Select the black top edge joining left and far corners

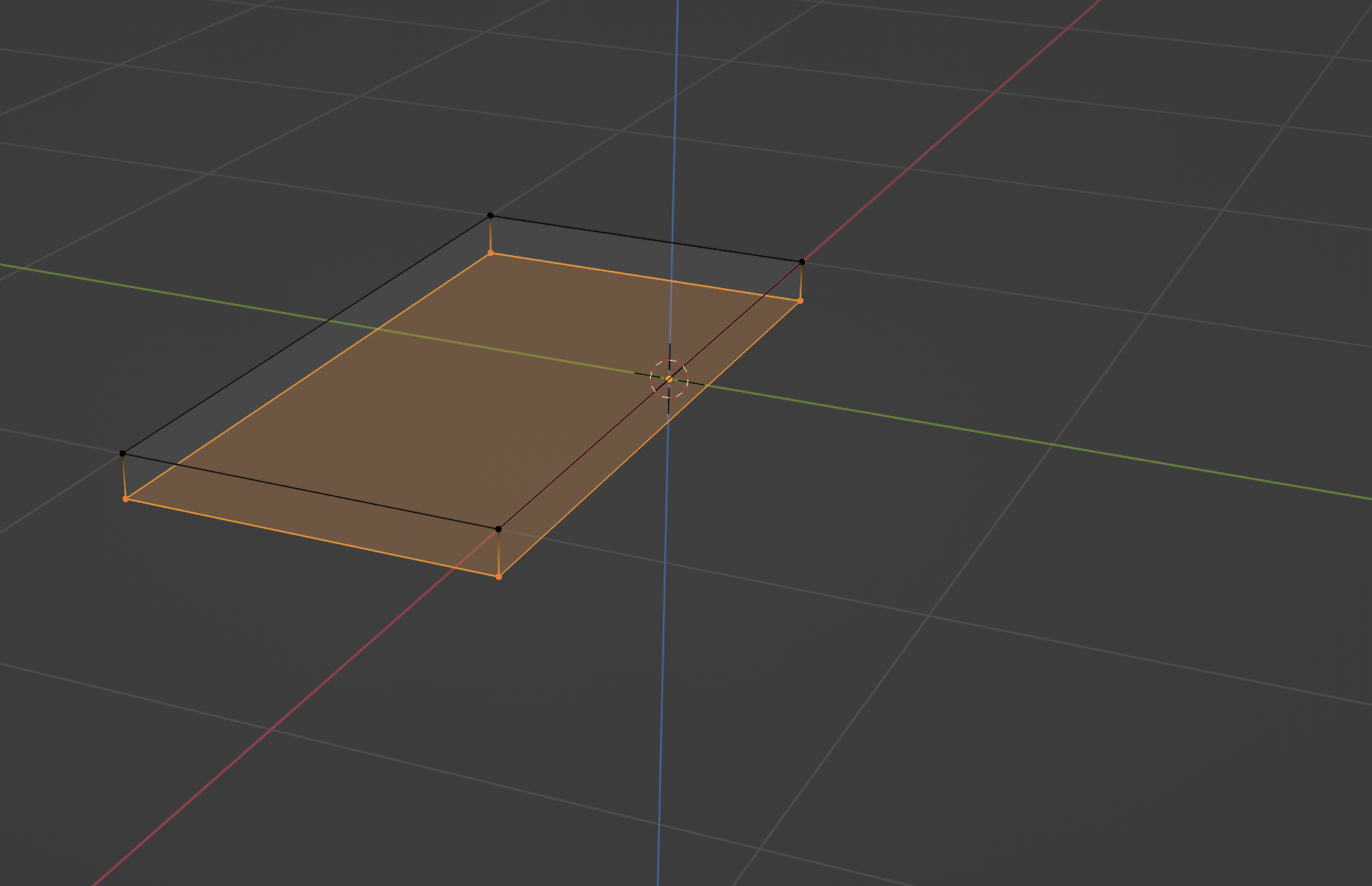pos(307,334)
